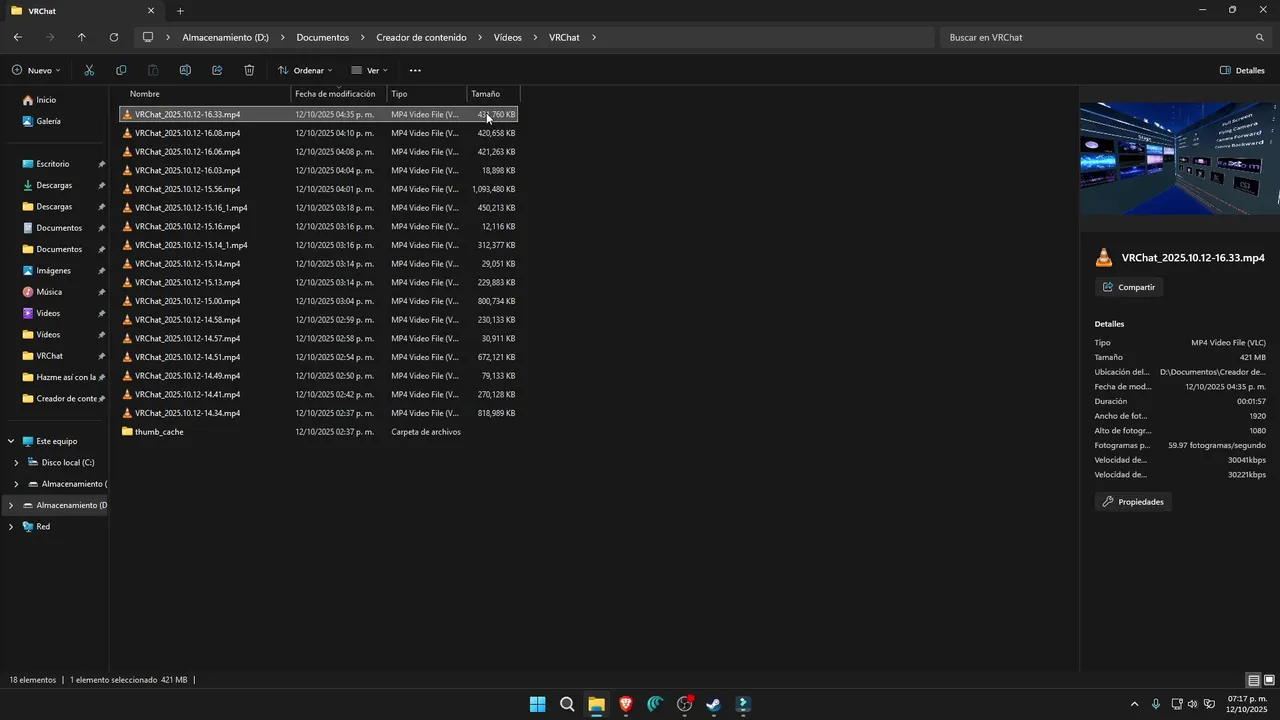Open Steam from taskbar

point(714,704)
